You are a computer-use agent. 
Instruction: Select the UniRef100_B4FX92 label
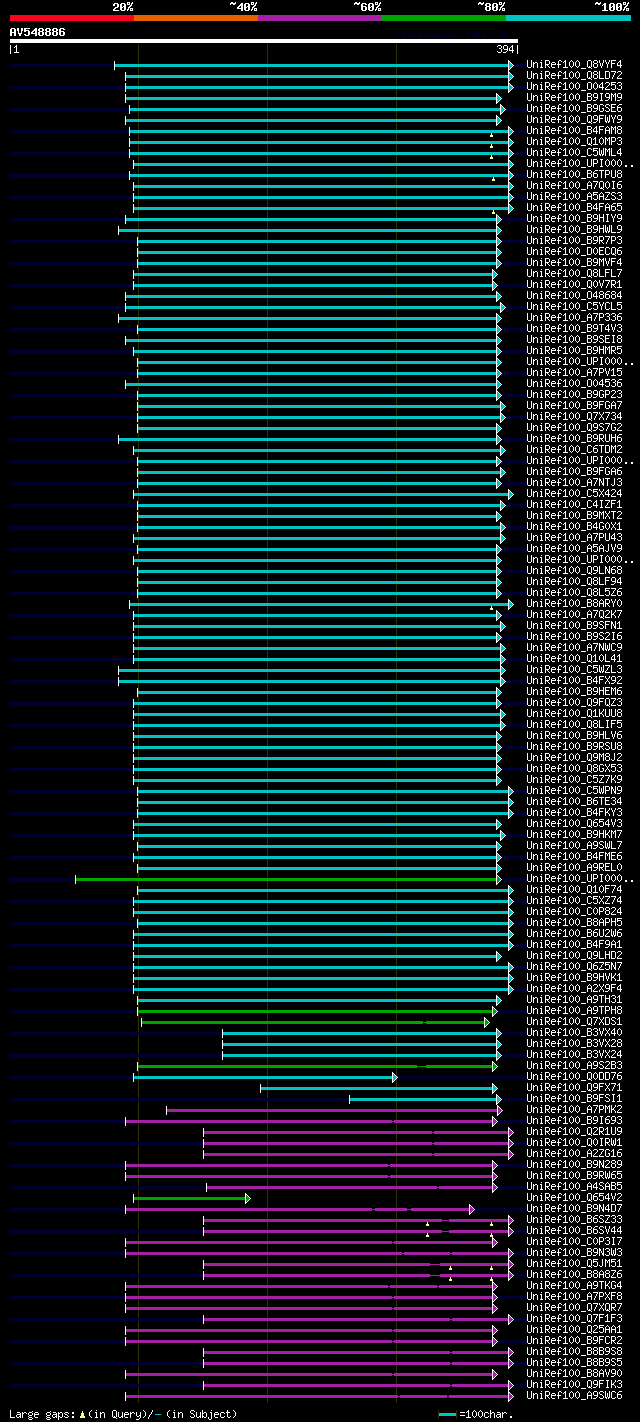574,680
